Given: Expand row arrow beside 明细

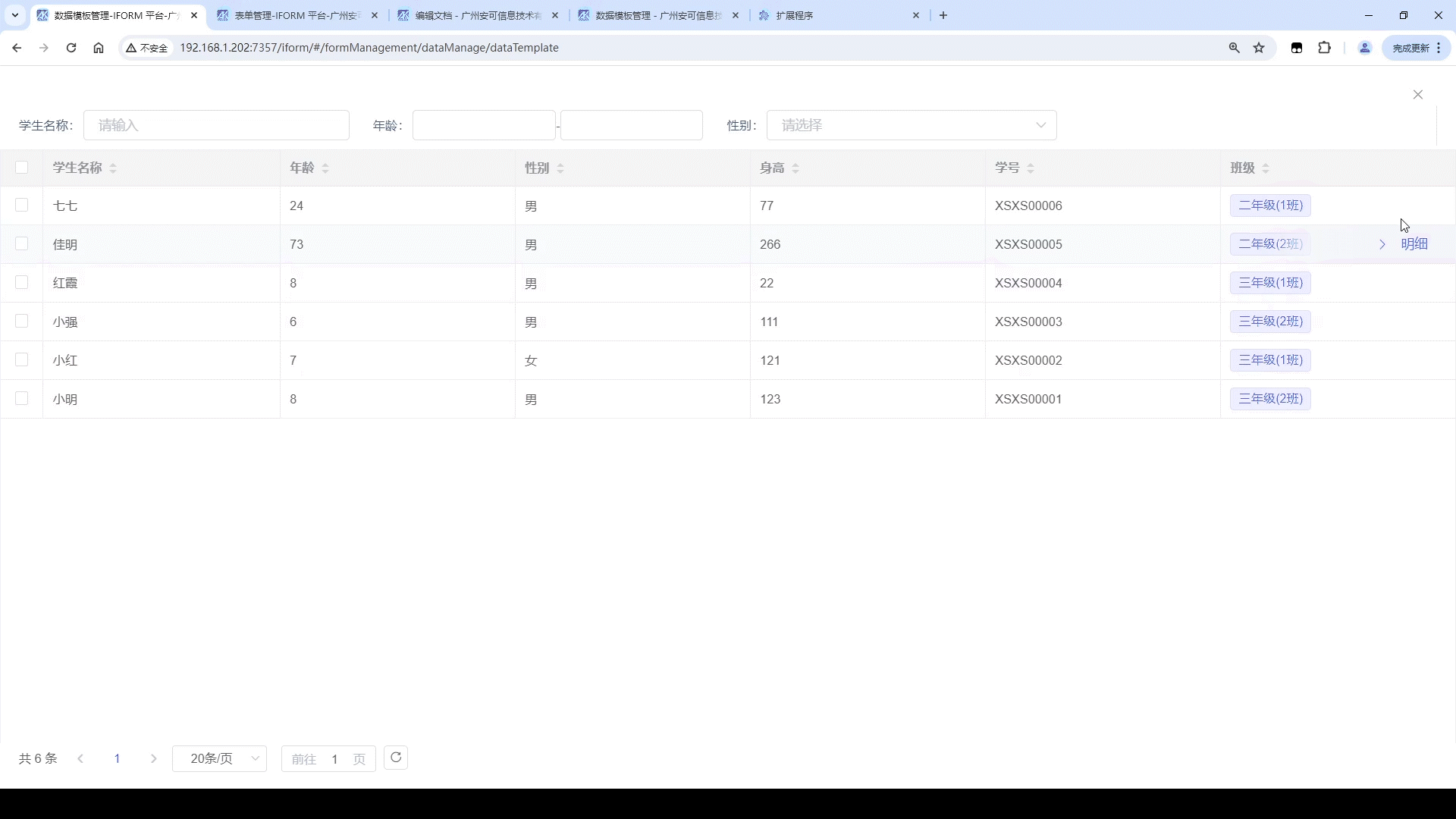Looking at the screenshot, I should tap(1382, 244).
